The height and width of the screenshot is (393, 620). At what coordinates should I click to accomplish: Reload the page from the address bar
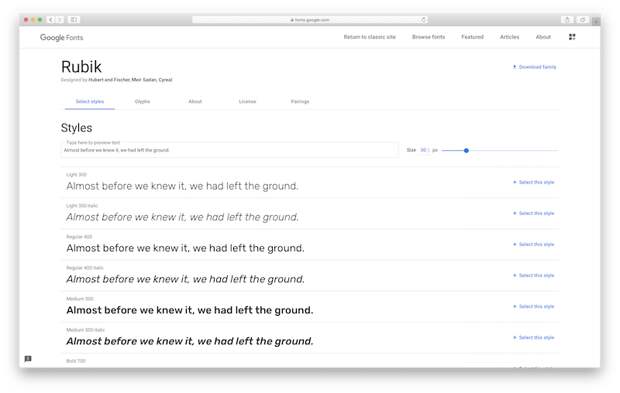[x=423, y=19]
